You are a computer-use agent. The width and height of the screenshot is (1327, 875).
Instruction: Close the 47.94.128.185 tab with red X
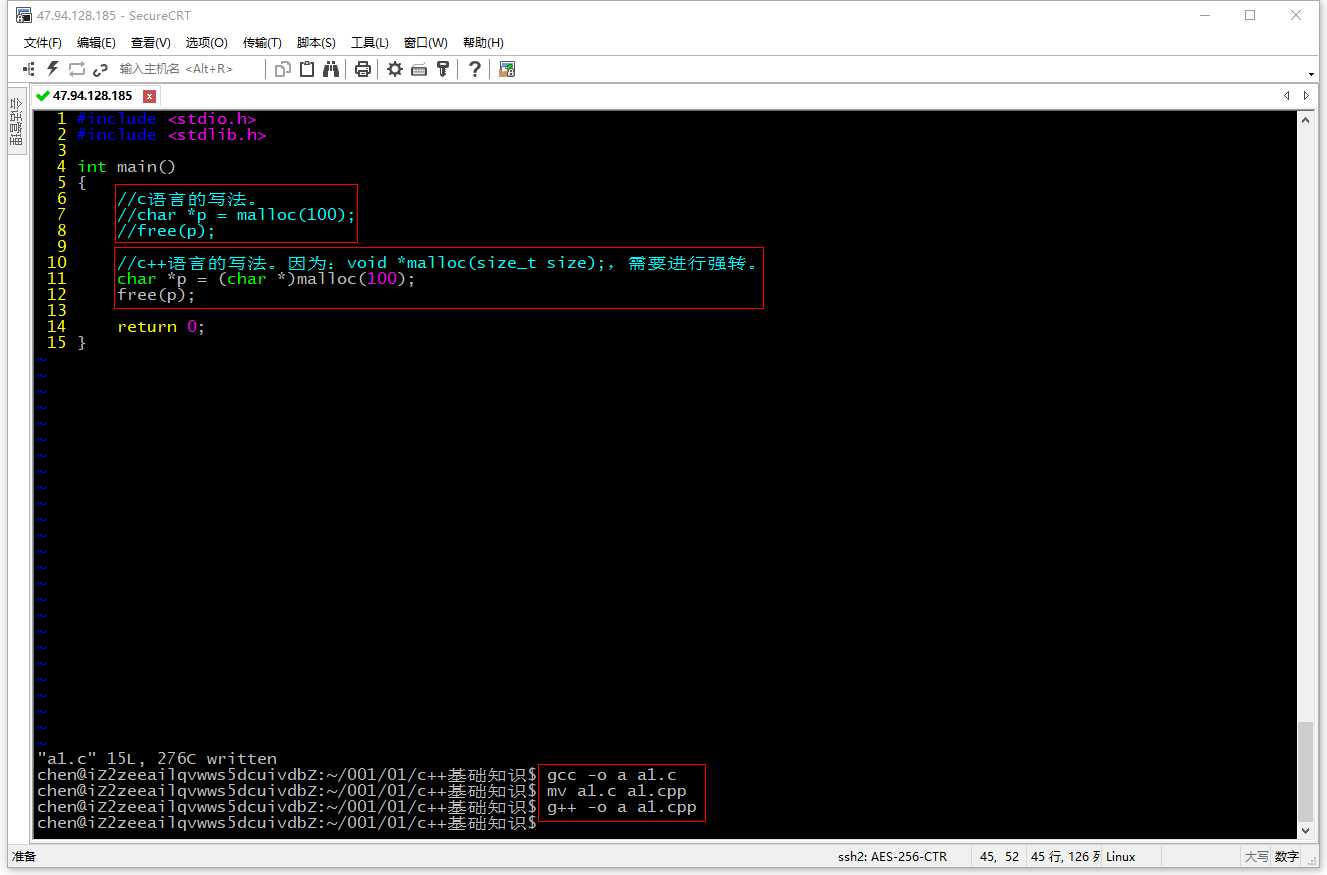[x=150, y=96]
